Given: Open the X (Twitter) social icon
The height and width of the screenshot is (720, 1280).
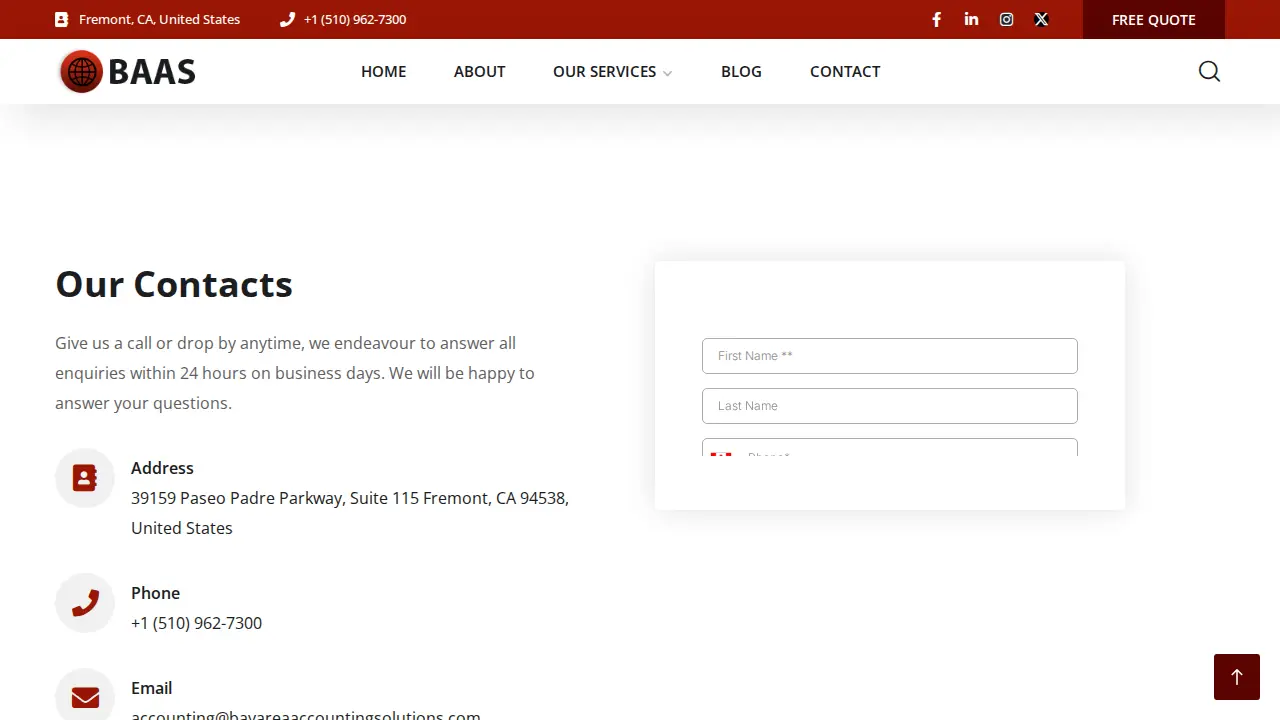Looking at the screenshot, I should pos(1041,19).
